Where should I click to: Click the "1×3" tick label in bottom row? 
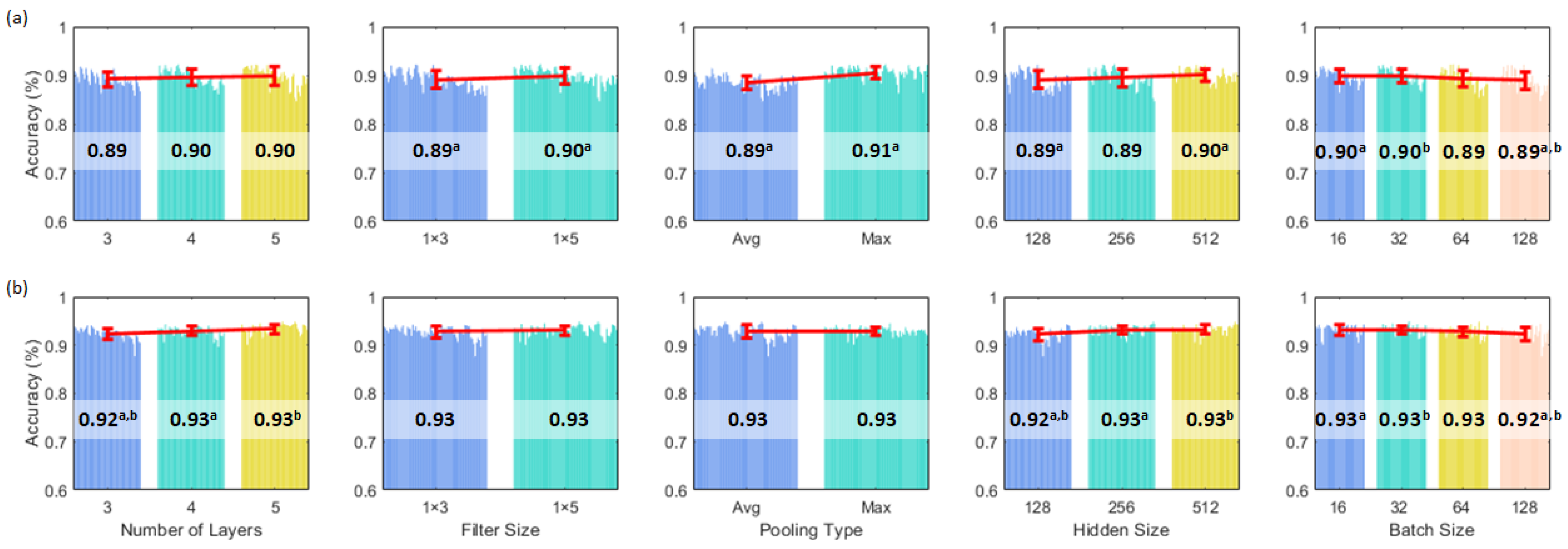[435, 508]
